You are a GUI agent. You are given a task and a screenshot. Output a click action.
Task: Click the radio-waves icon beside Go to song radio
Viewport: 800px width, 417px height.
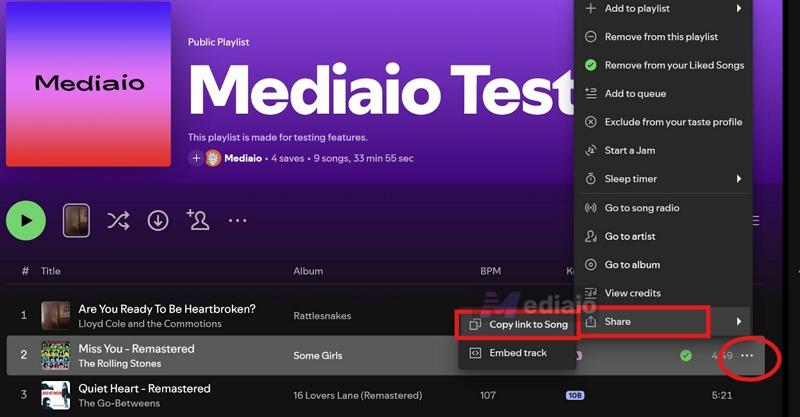[590, 208]
